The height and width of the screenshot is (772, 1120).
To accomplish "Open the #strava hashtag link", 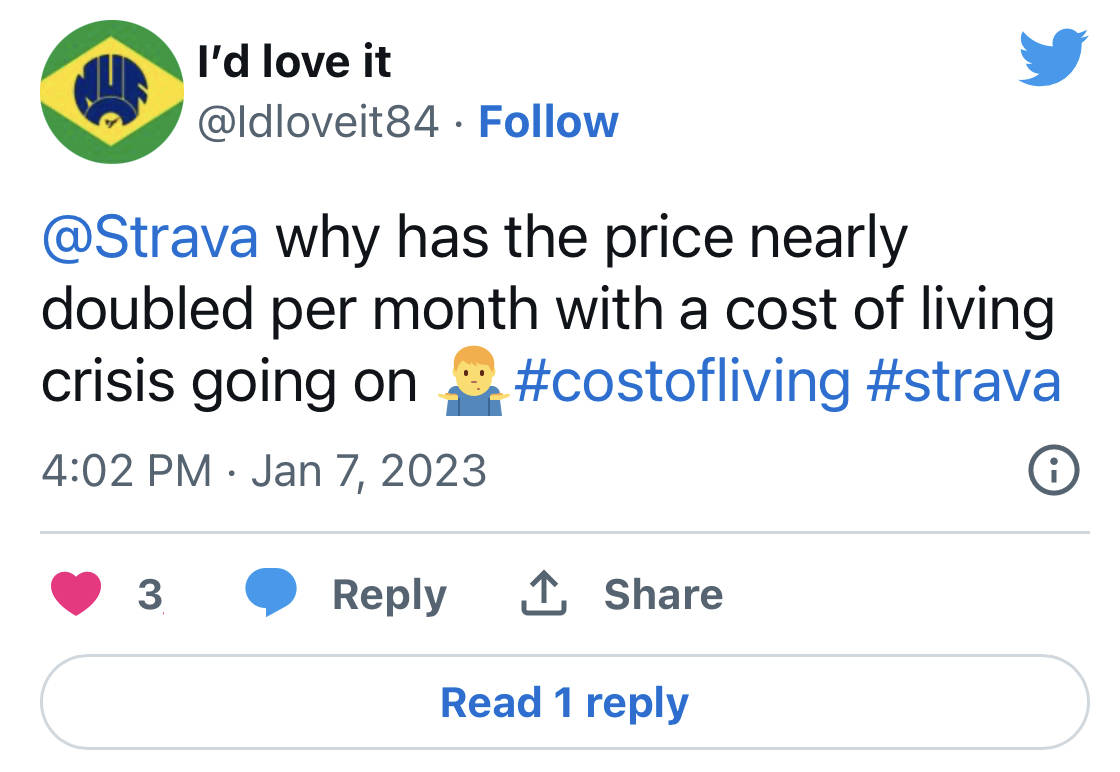I will (963, 383).
